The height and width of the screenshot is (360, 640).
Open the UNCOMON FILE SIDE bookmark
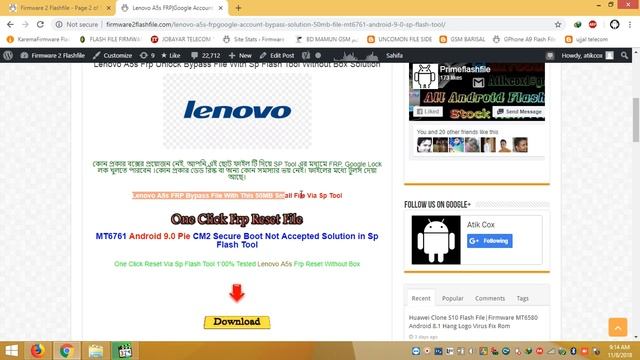[x=400, y=39]
